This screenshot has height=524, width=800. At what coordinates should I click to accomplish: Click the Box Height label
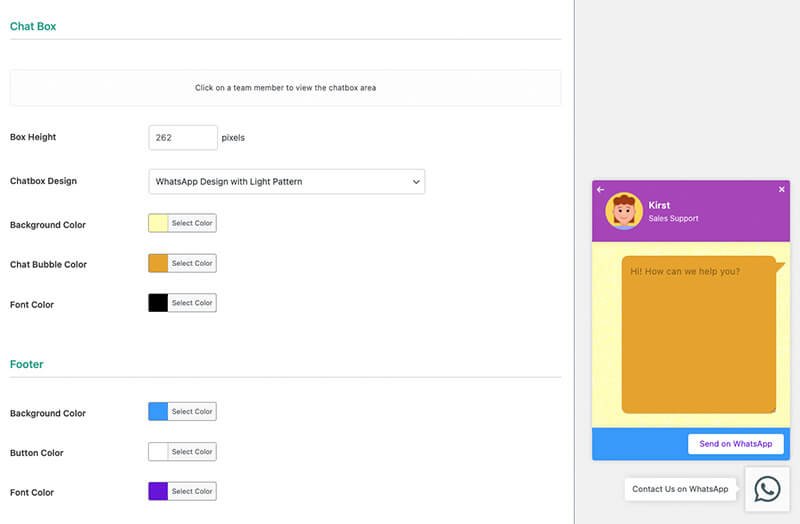pyautogui.click(x=33, y=137)
